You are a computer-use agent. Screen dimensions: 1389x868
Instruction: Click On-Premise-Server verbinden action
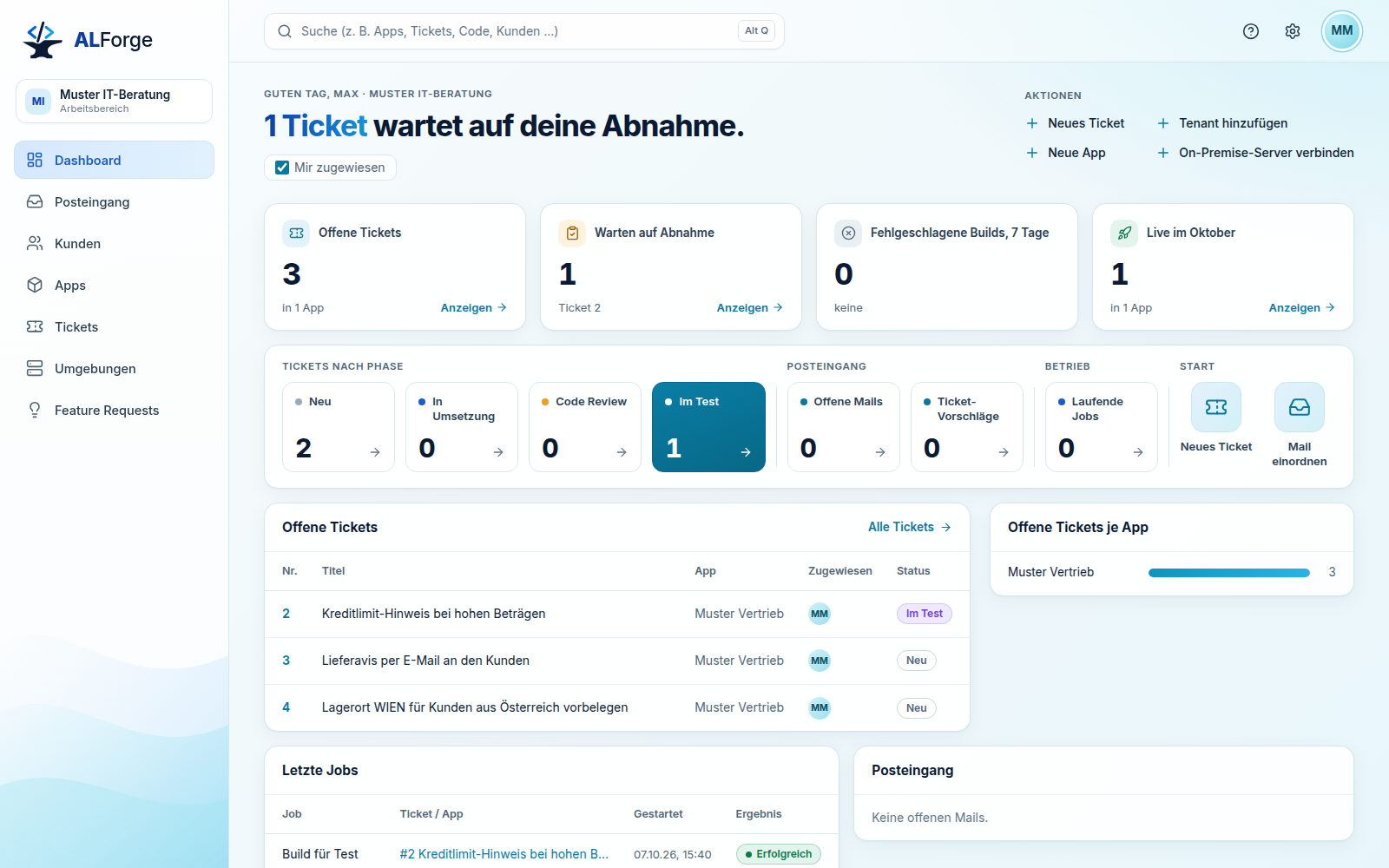tap(1255, 153)
